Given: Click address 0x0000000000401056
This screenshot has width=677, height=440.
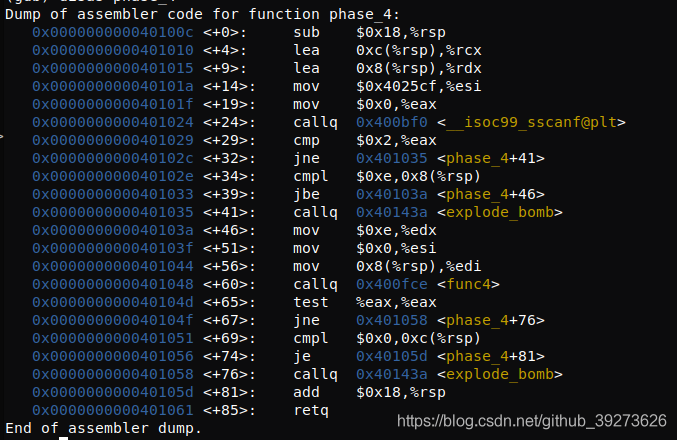Looking at the screenshot, I should [x=113, y=356].
